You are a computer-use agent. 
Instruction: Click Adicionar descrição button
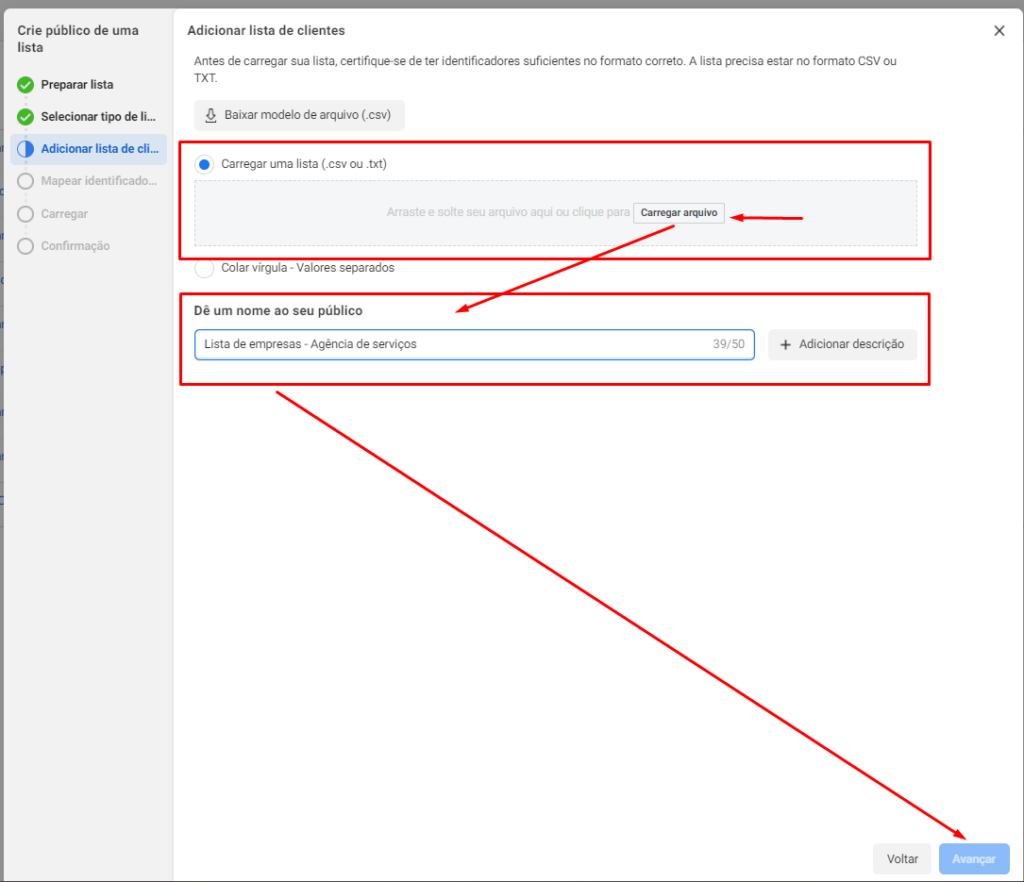point(842,344)
